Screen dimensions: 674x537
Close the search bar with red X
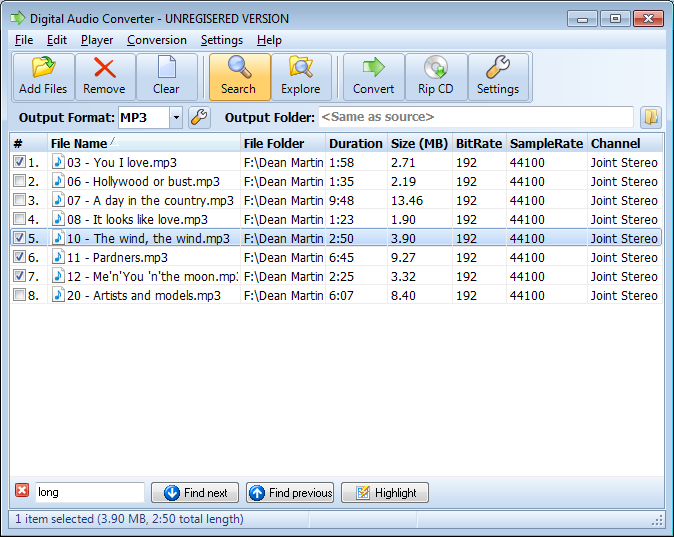pyautogui.click(x=22, y=491)
